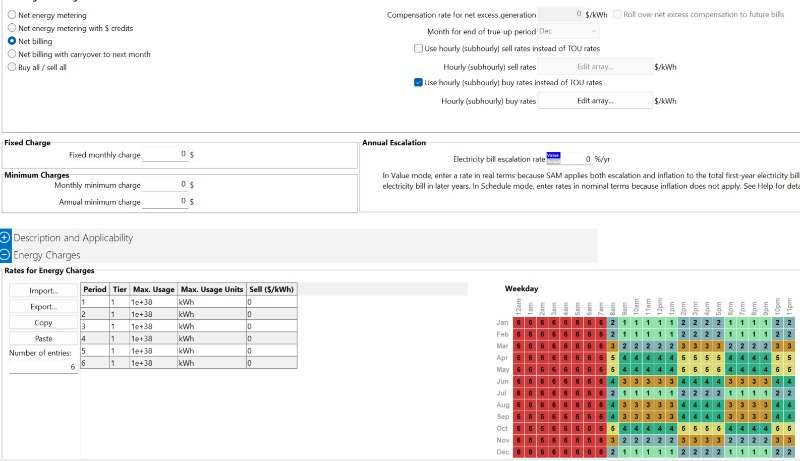Screen dimensions: 800x461
Task: Expand the Description and Applicability section
Action: 5,238
